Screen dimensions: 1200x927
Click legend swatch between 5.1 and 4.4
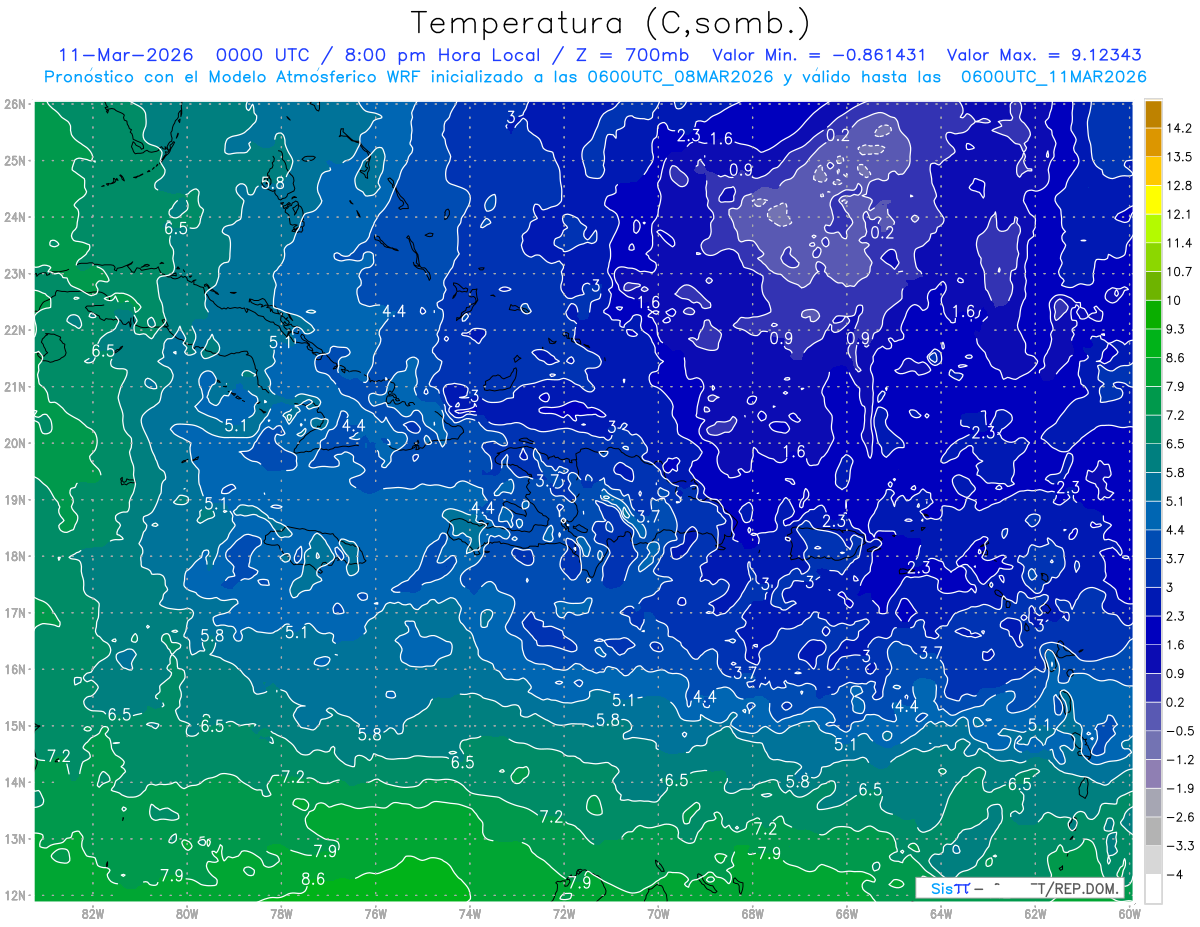pyautogui.click(x=1153, y=515)
